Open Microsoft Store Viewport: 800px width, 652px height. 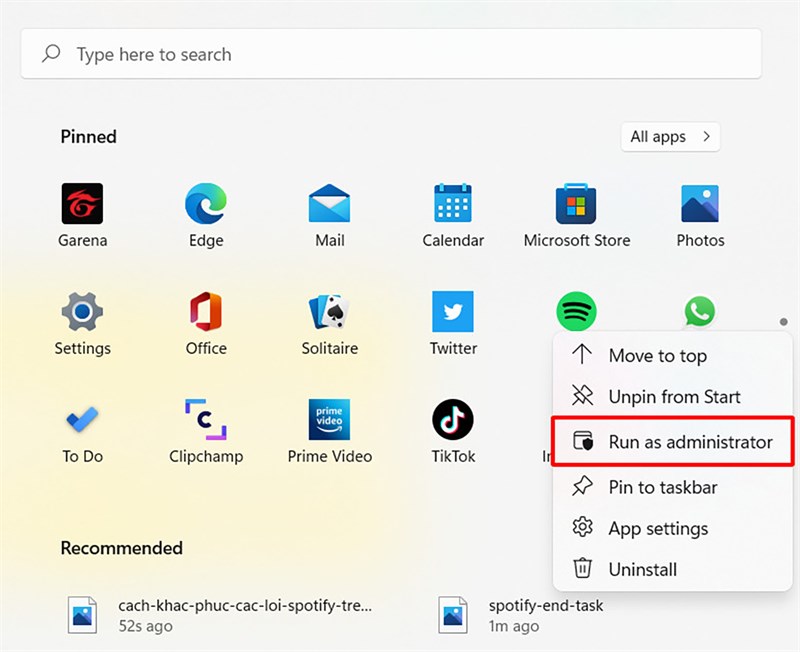pos(576,205)
